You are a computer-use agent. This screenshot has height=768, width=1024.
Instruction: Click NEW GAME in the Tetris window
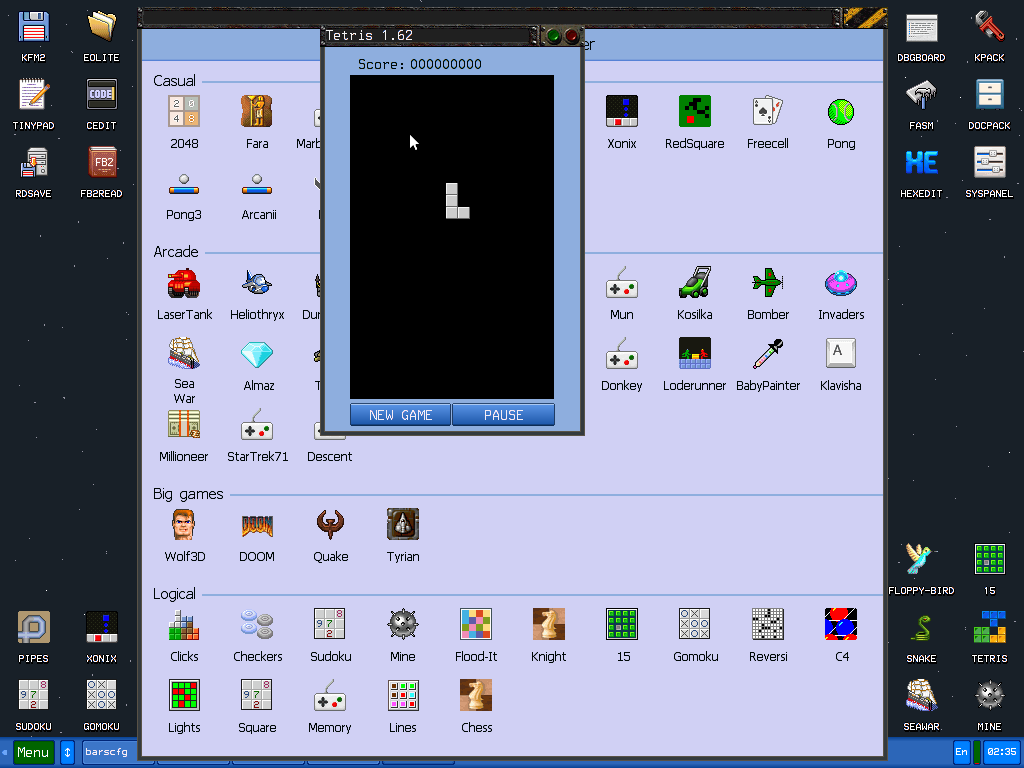click(400, 414)
